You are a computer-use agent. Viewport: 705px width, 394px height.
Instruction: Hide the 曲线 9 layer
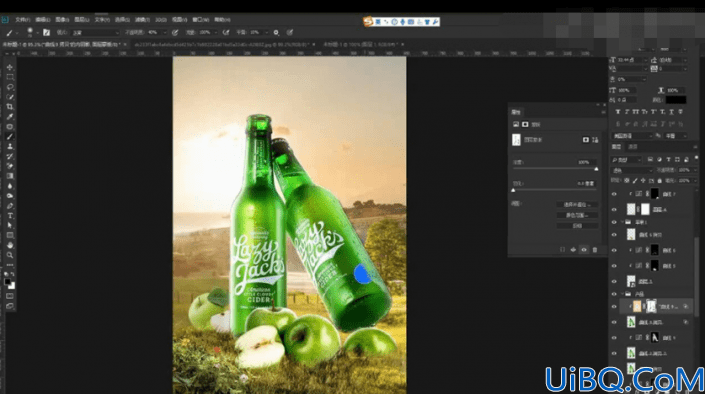(614, 337)
